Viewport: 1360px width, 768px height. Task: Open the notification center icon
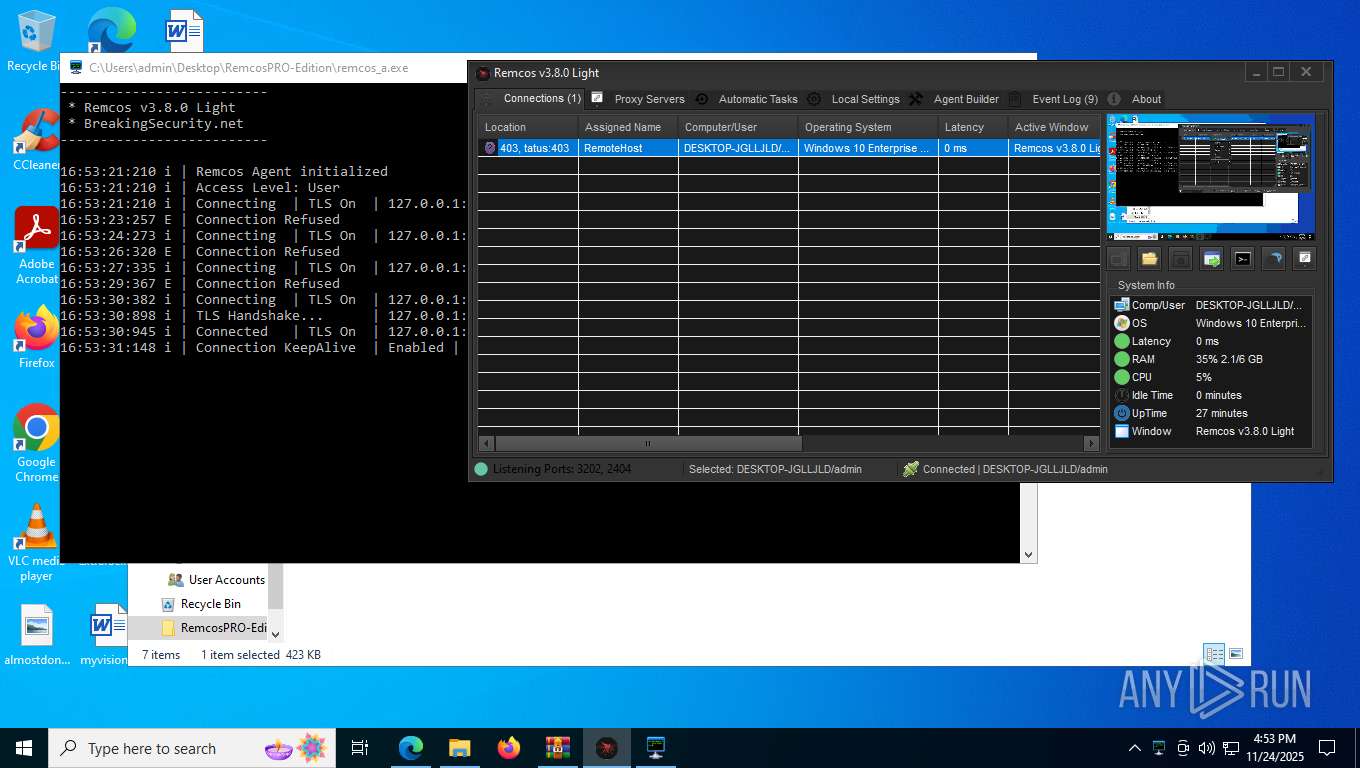pyautogui.click(x=1327, y=748)
